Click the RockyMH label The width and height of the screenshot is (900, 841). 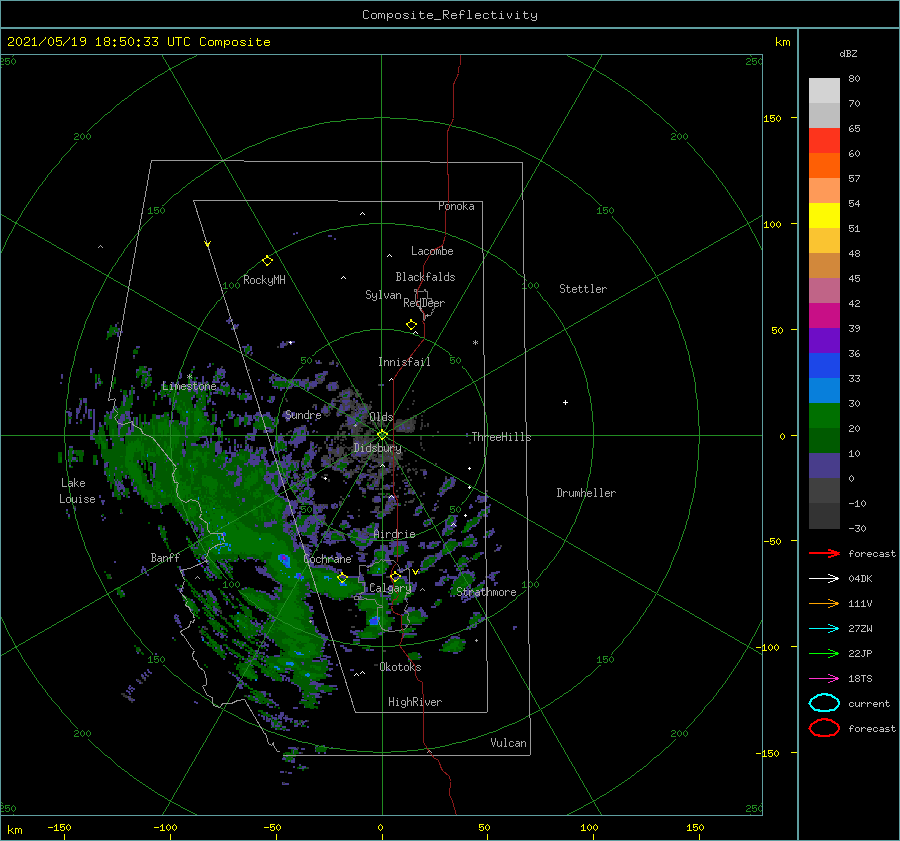tap(264, 280)
